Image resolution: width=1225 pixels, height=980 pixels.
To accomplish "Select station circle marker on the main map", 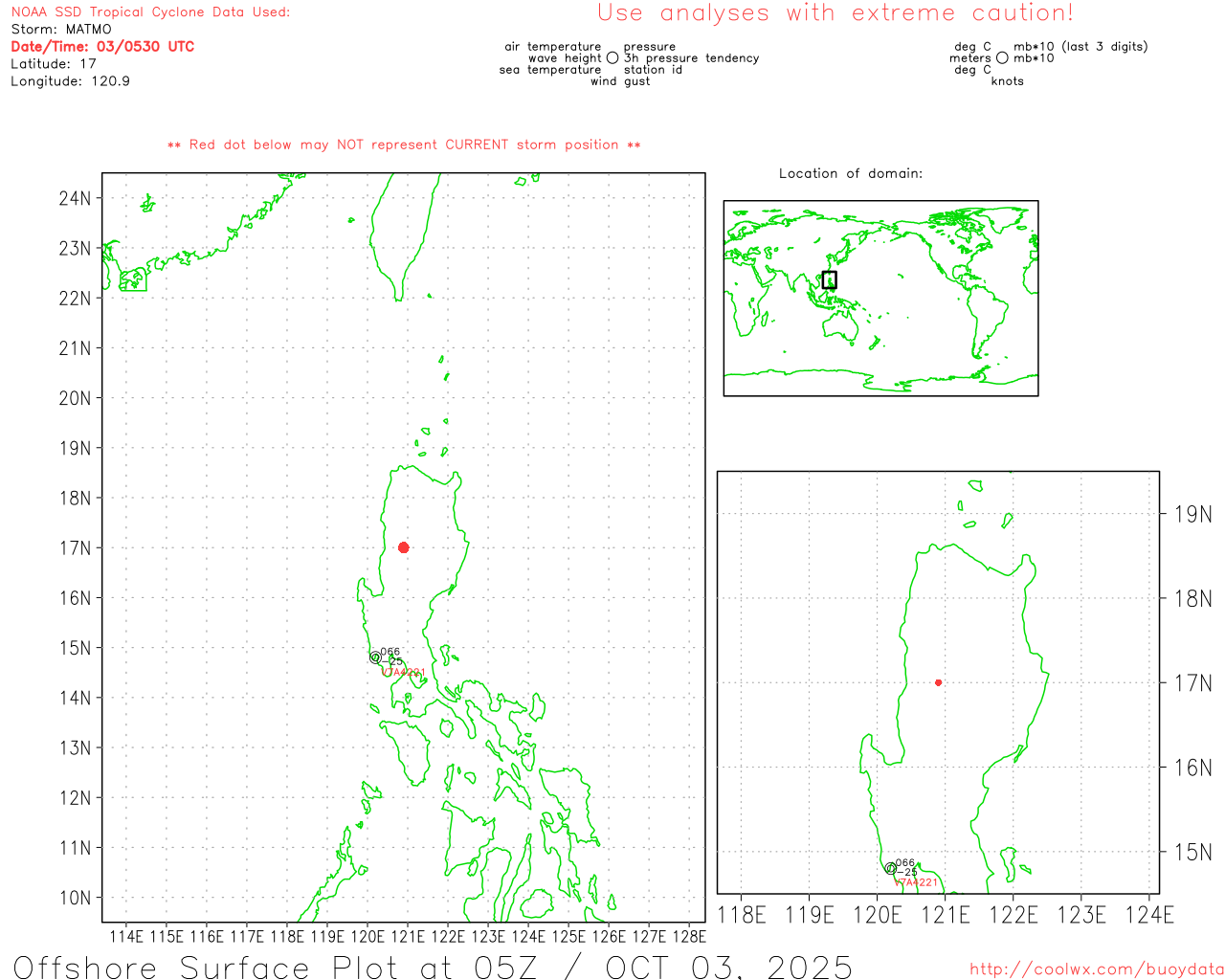I will pyautogui.click(x=375, y=657).
